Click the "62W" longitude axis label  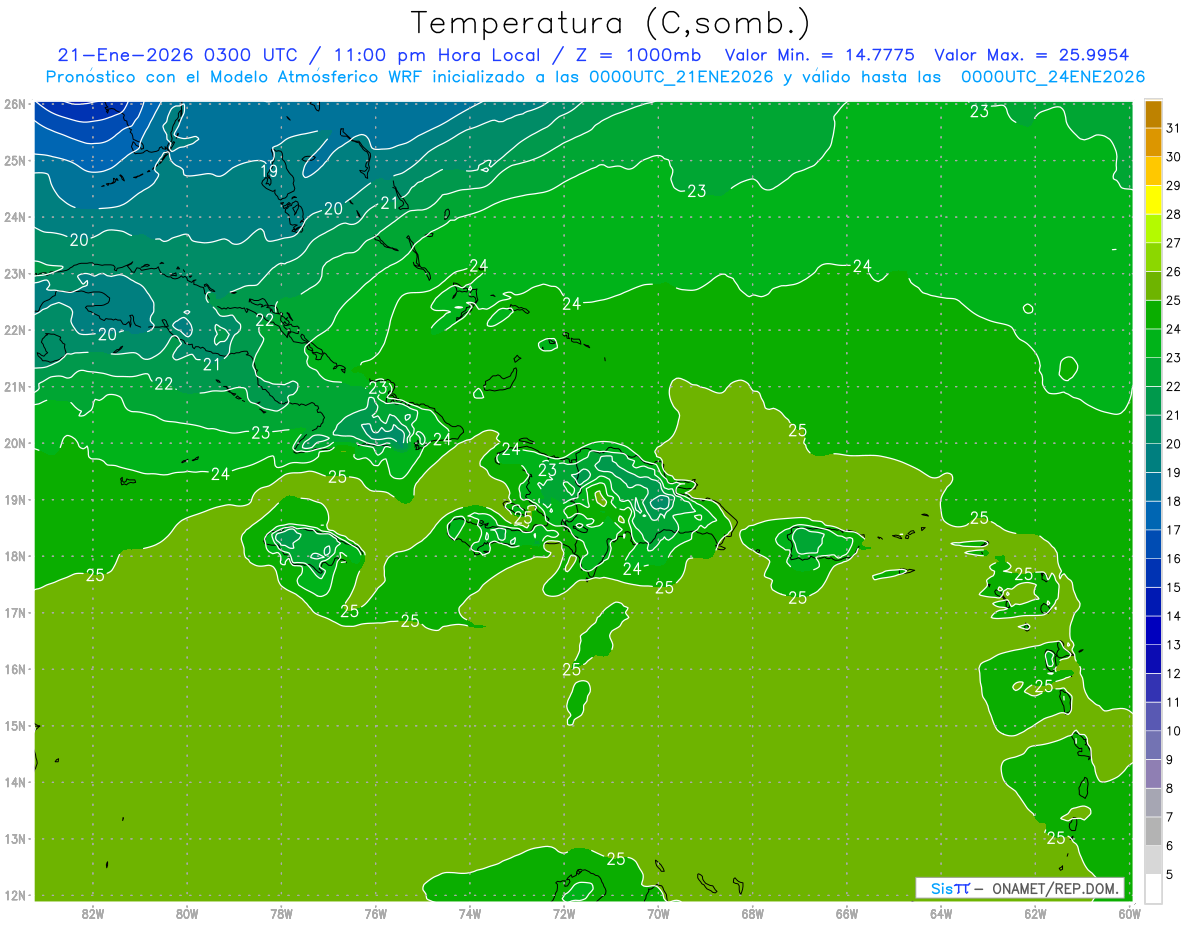tap(1035, 913)
